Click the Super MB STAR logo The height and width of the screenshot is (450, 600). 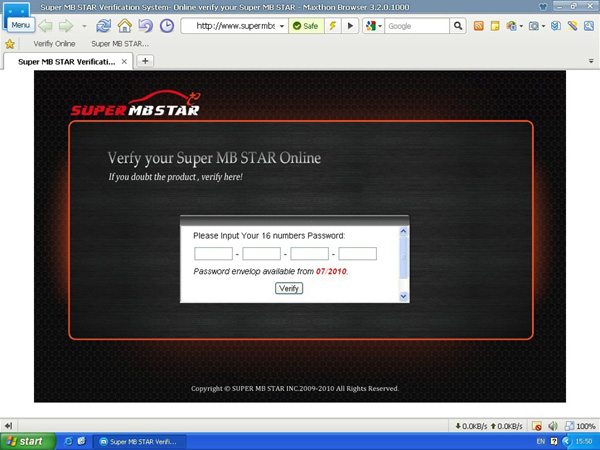coord(135,103)
